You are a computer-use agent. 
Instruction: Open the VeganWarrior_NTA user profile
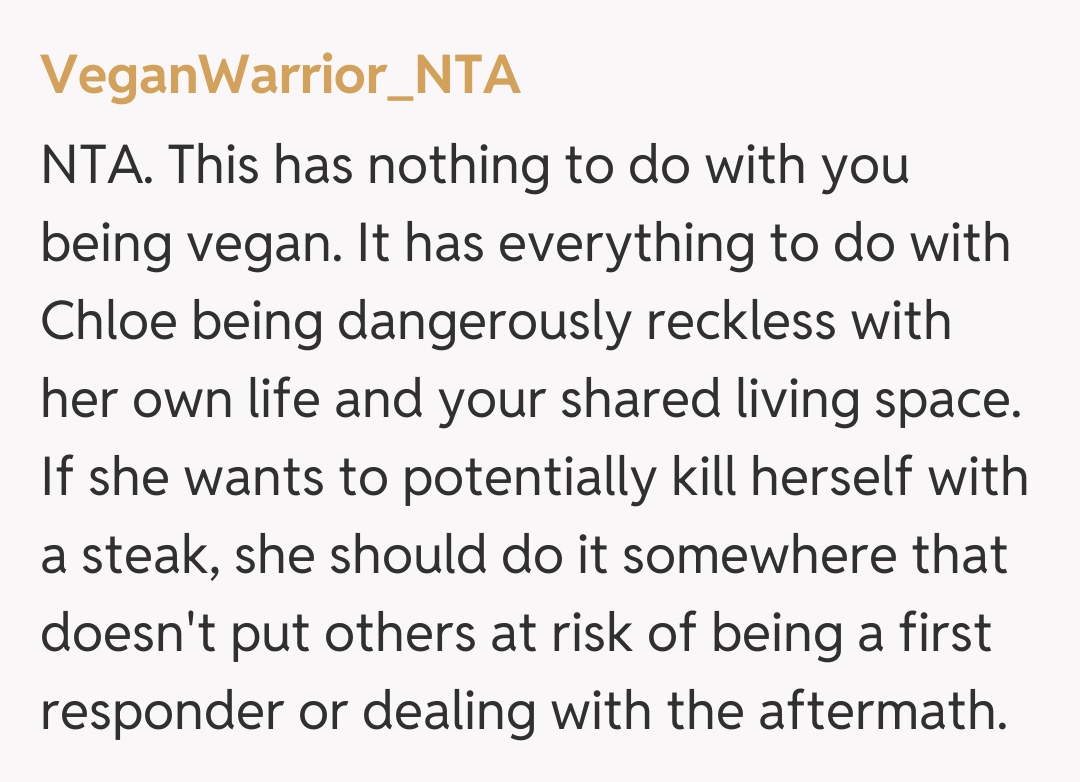click(280, 75)
